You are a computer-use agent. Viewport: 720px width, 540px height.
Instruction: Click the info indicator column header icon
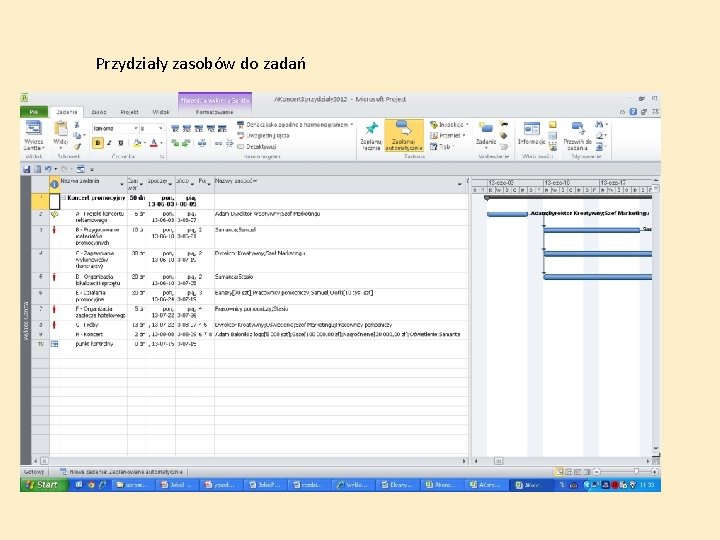[x=54, y=185]
